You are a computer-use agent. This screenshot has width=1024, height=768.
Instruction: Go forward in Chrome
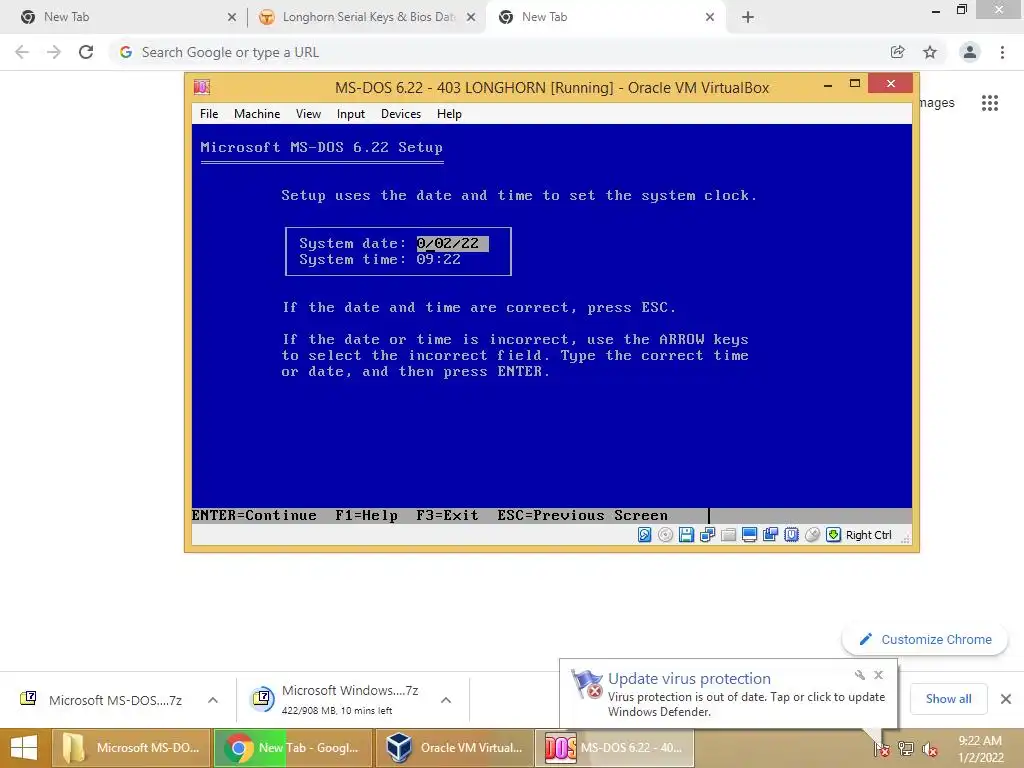(54, 52)
